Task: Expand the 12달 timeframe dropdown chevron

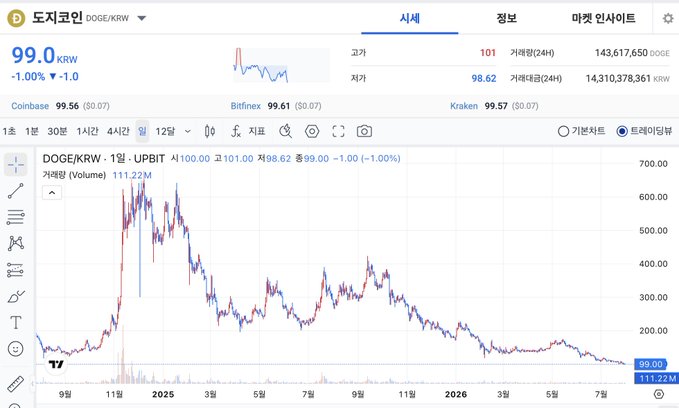Action: (x=188, y=131)
